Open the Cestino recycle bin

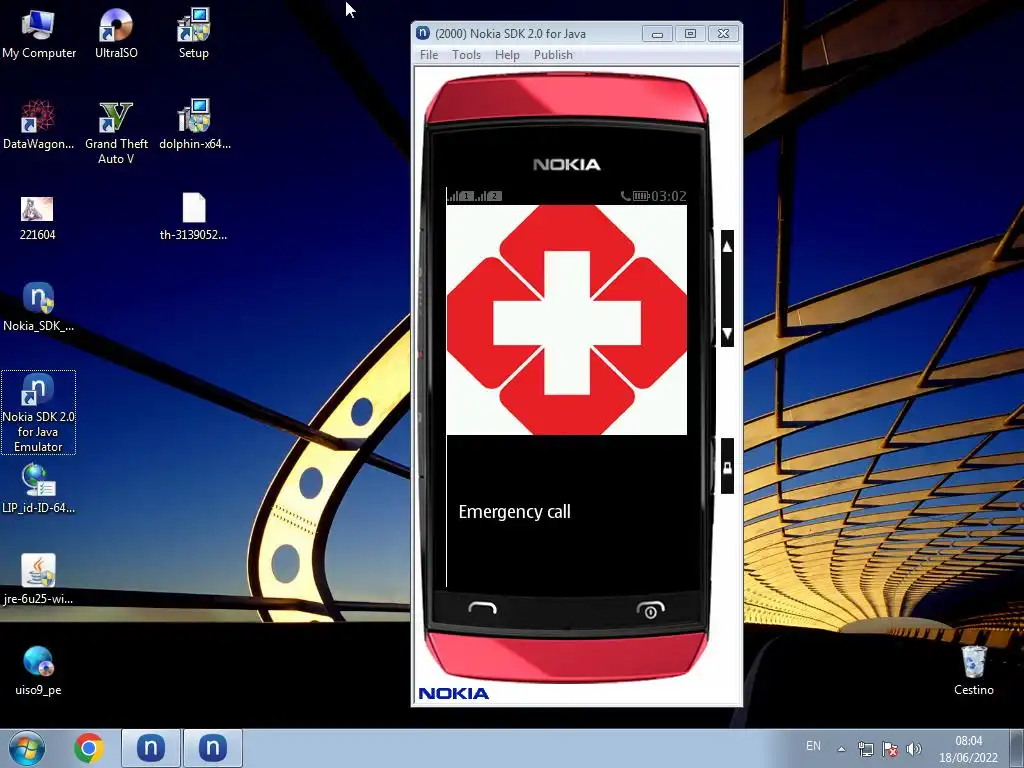973,670
